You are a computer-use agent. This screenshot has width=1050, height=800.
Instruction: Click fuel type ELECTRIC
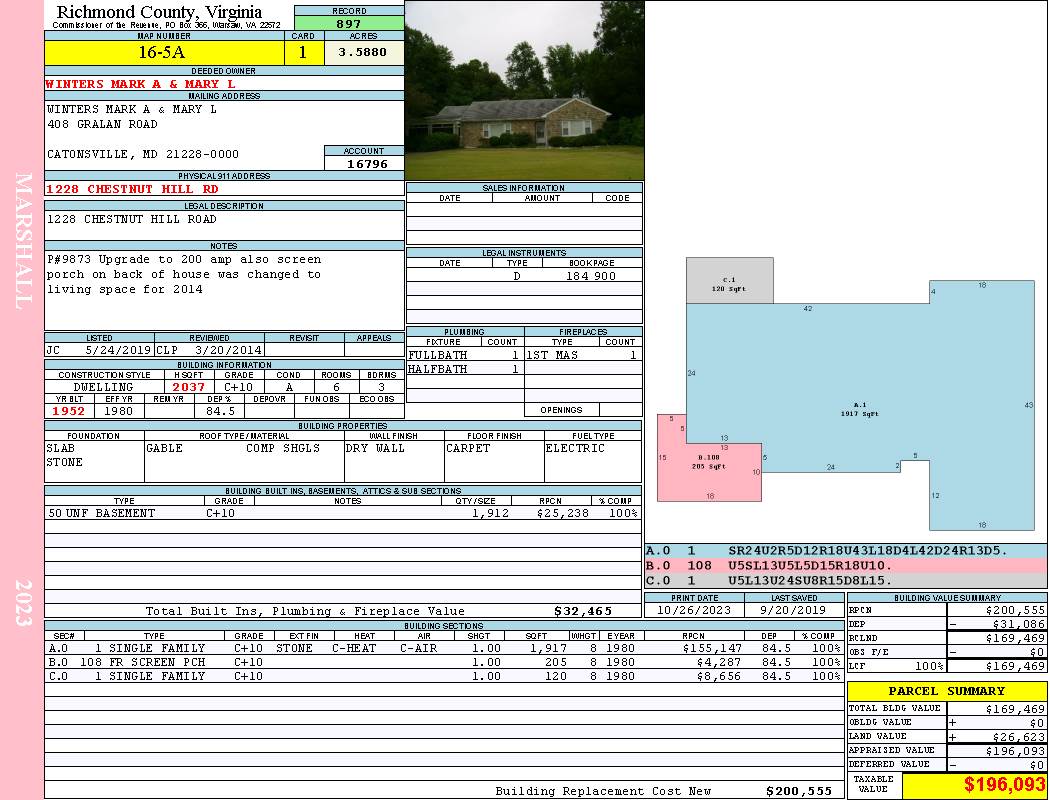coord(575,448)
